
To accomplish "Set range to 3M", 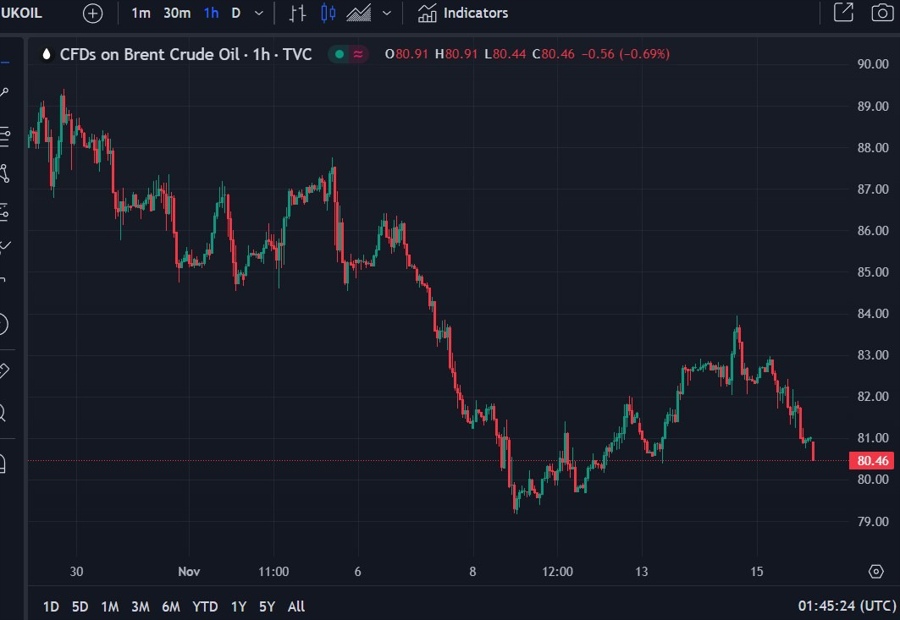I will coord(140,607).
